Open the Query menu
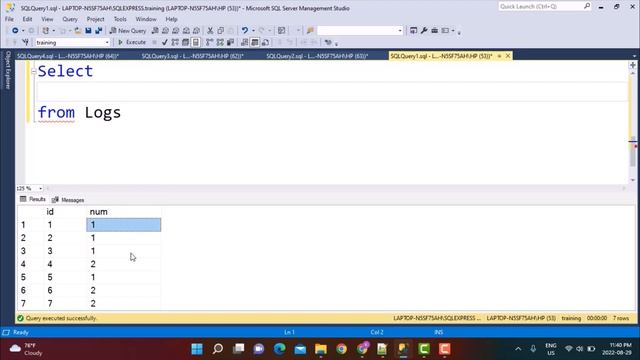 [x=70, y=19]
